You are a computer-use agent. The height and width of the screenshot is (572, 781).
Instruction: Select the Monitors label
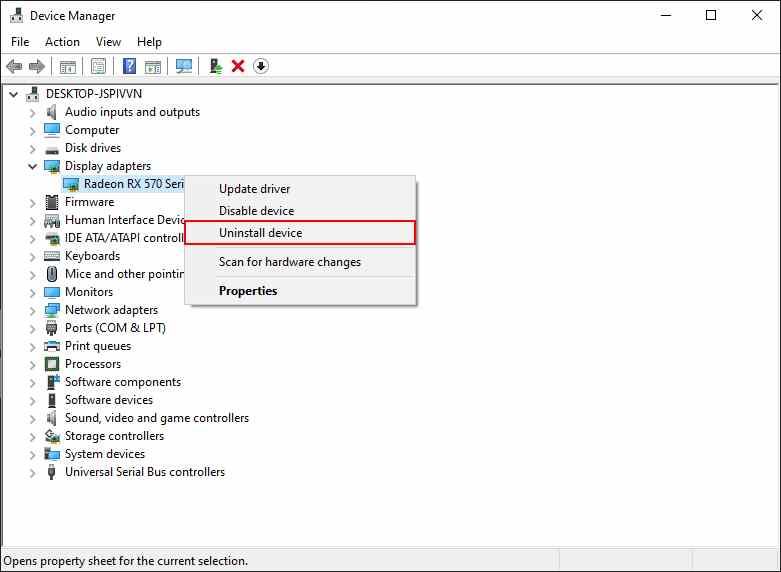coord(89,292)
